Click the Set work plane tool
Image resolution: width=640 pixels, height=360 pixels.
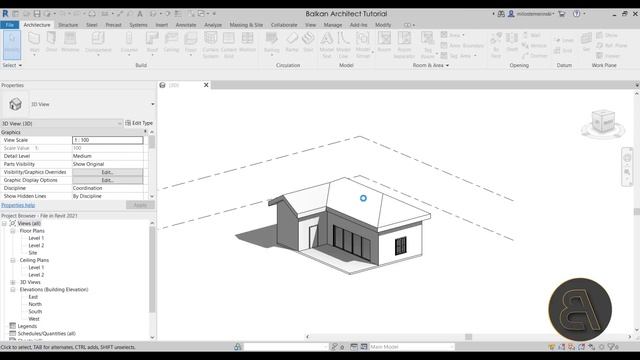586,42
